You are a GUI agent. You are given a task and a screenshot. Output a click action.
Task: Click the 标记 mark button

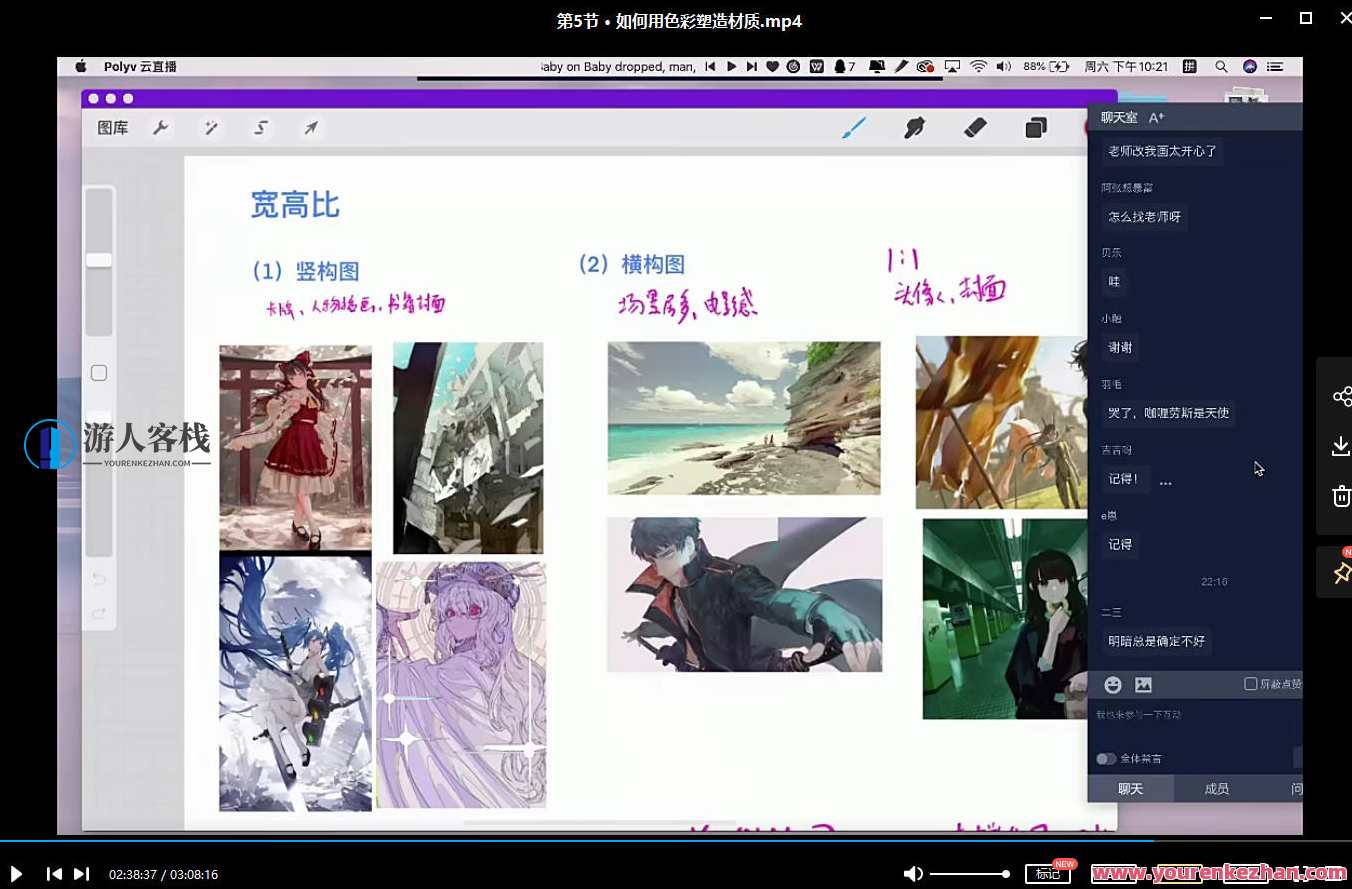pyautogui.click(x=1047, y=874)
